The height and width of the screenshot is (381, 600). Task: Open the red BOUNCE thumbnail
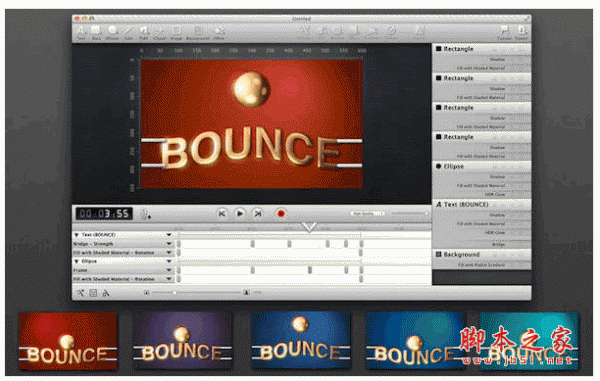[x=68, y=341]
